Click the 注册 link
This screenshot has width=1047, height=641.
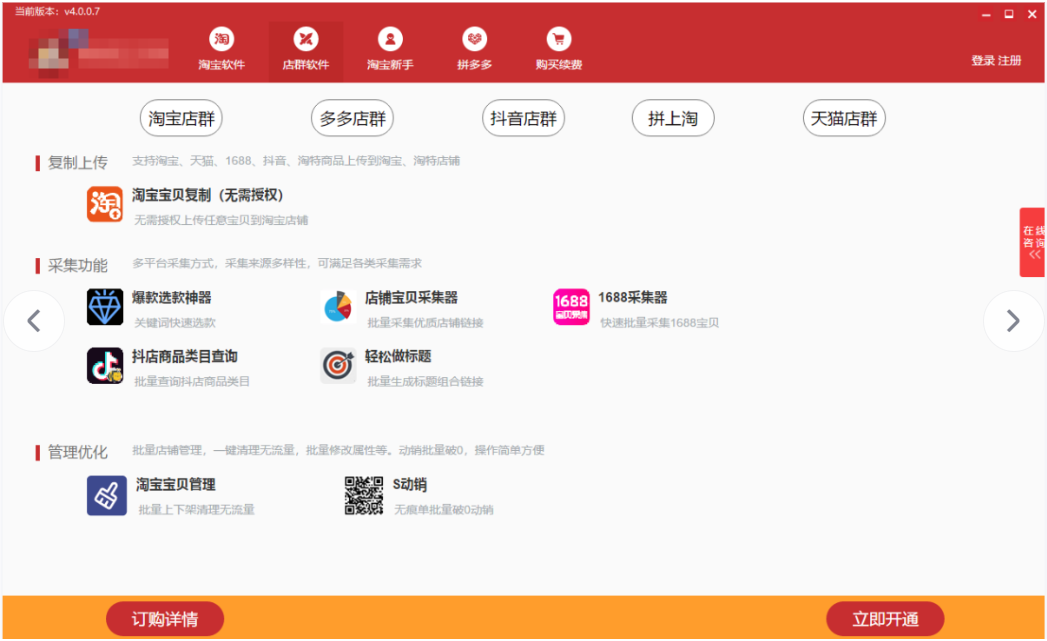(1010, 61)
